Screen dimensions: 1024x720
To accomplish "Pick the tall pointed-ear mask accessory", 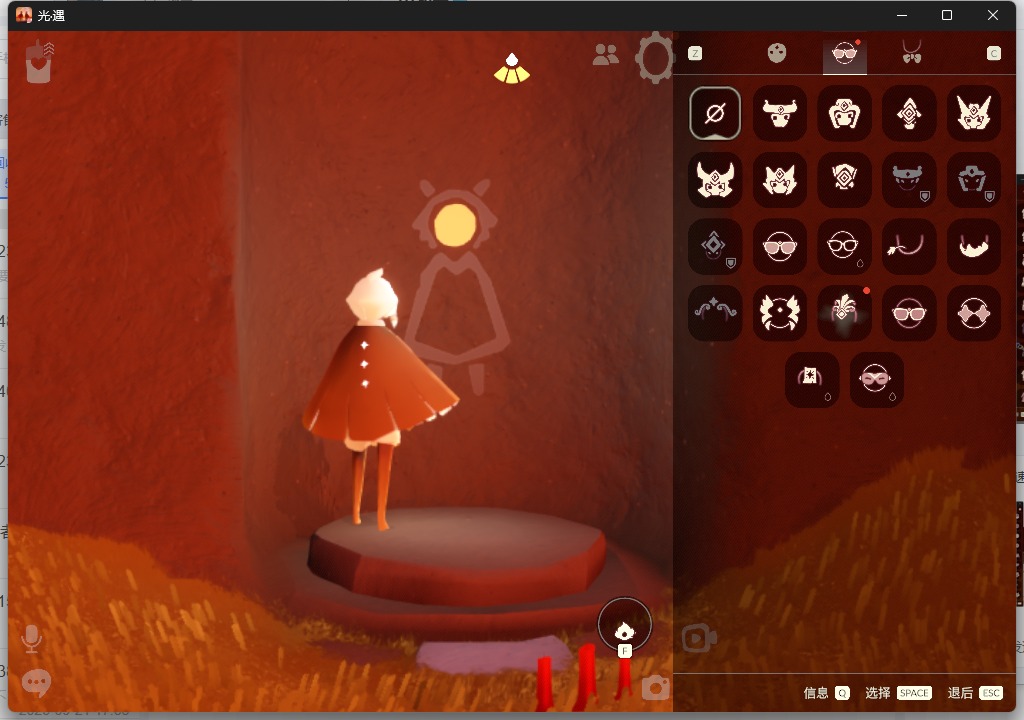I will (973, 113).
